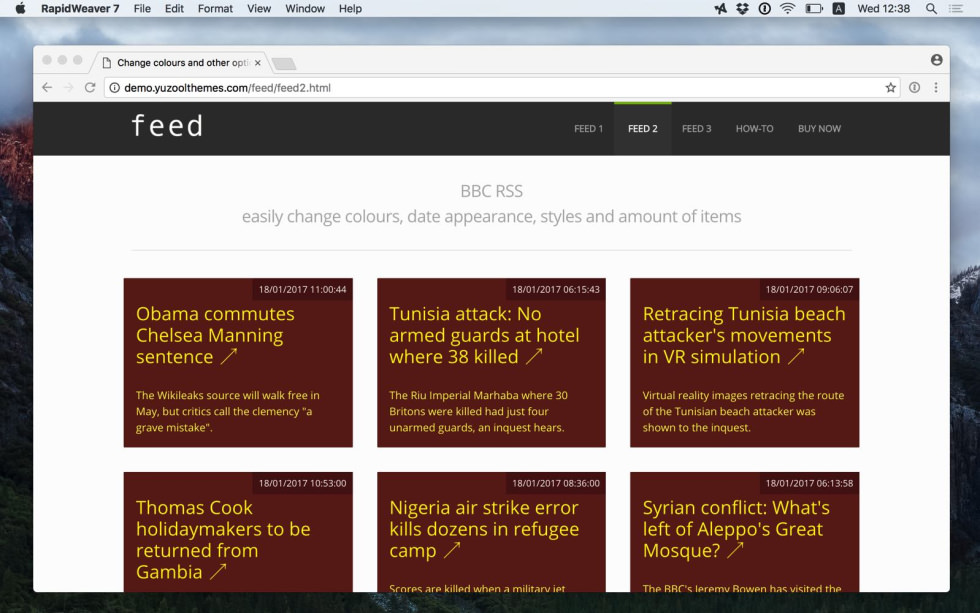Click arrow icon after Mosque? headline
Image resolution: width=980 pixels, height=613 pixels.
point(736,550)
